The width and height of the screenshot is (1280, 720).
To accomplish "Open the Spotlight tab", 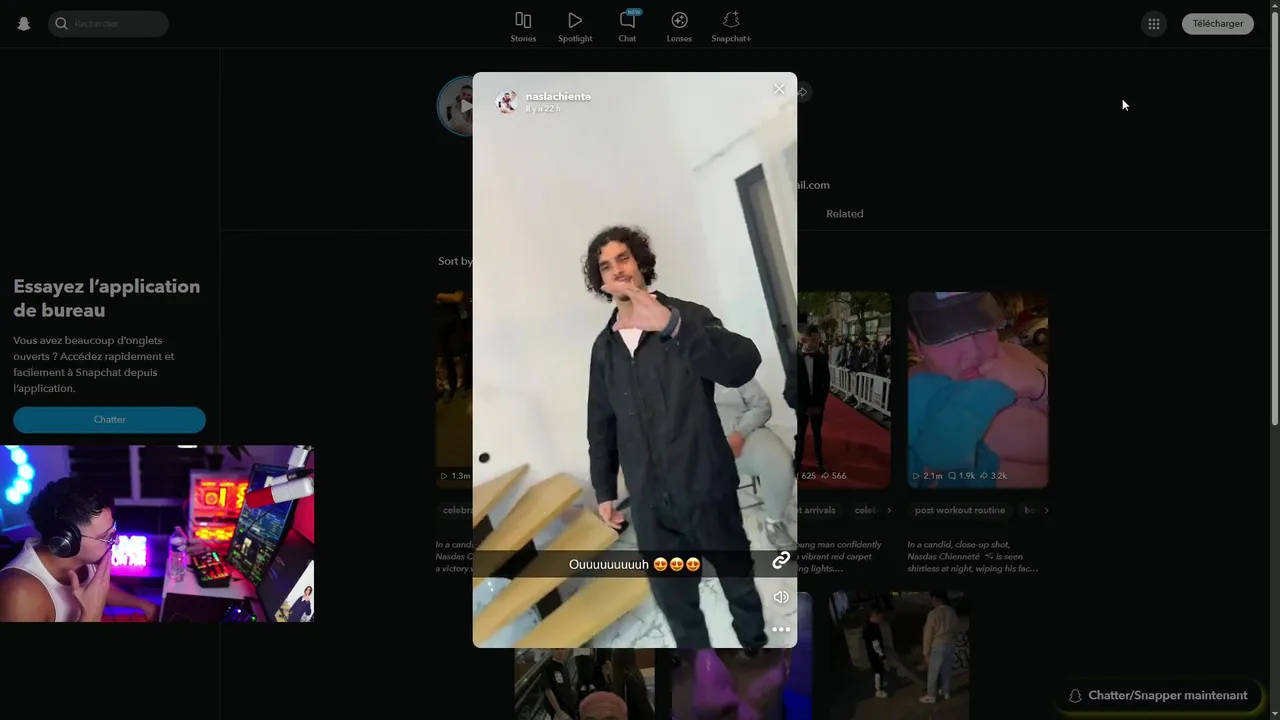I will [x=575, y=27].
